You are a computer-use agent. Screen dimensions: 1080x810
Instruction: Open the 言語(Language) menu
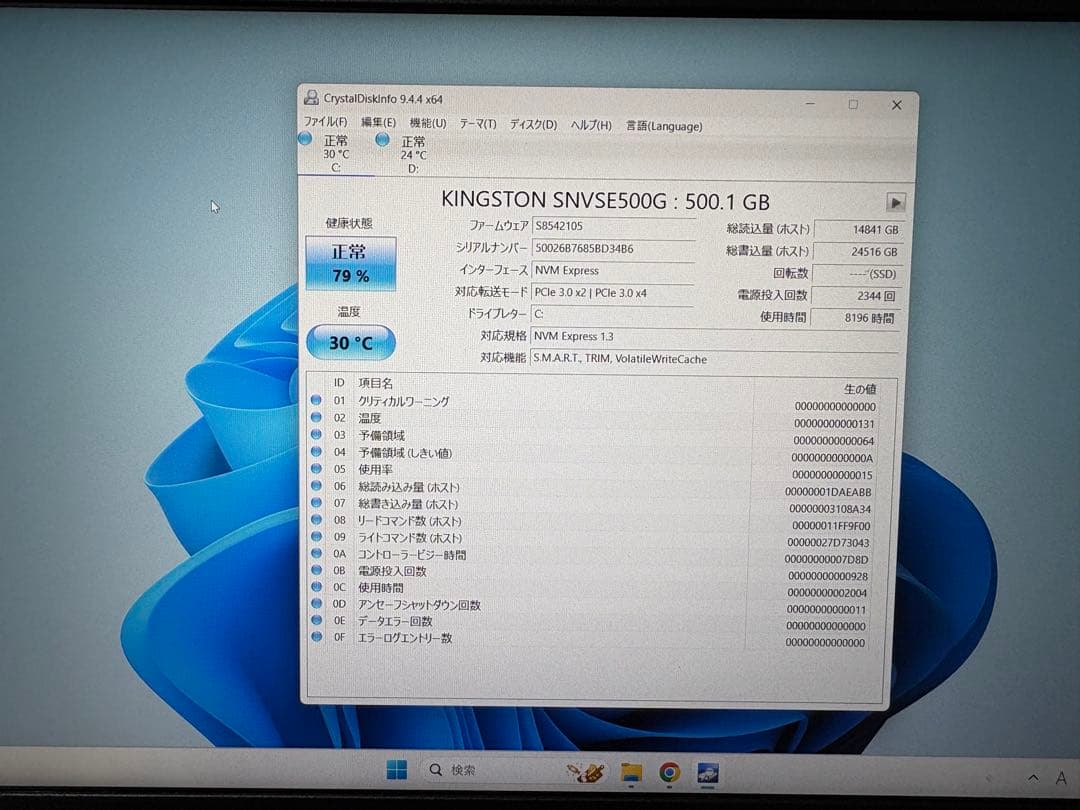[x=662, y=127]
